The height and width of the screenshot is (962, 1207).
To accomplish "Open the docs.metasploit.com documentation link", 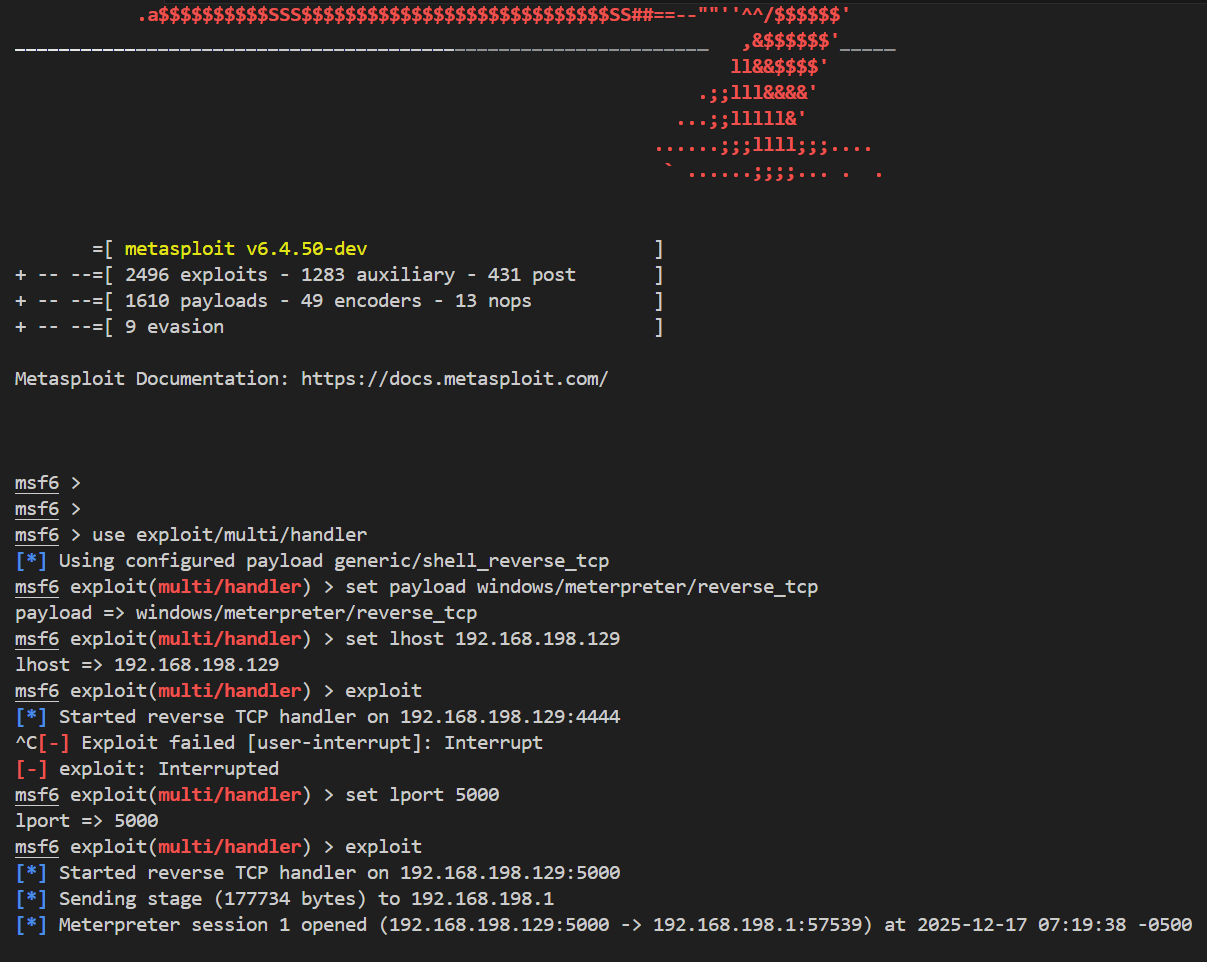I will tap(455, 379).
